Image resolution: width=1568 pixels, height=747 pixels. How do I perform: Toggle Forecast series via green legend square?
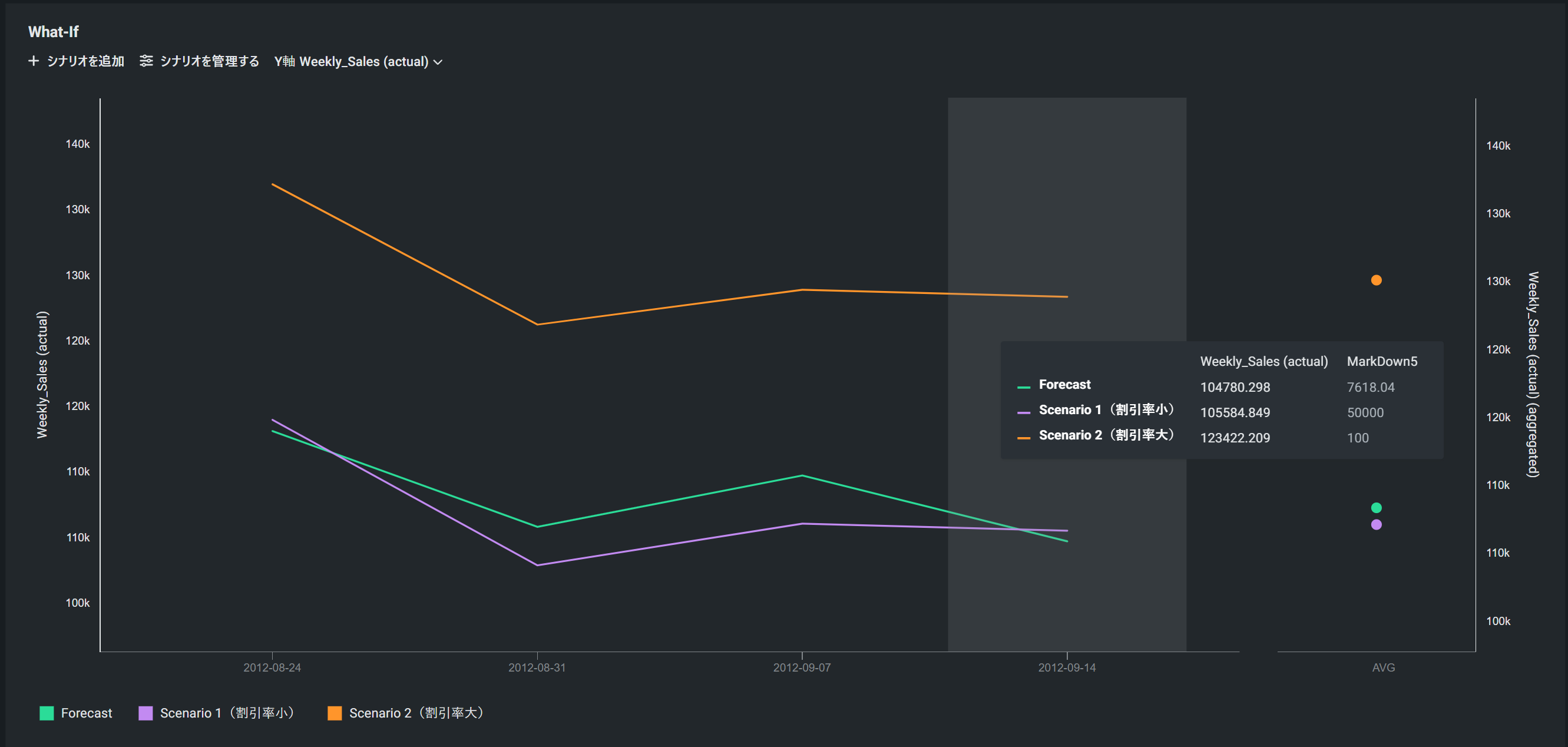pyautogui.click(x=47, y=713)
